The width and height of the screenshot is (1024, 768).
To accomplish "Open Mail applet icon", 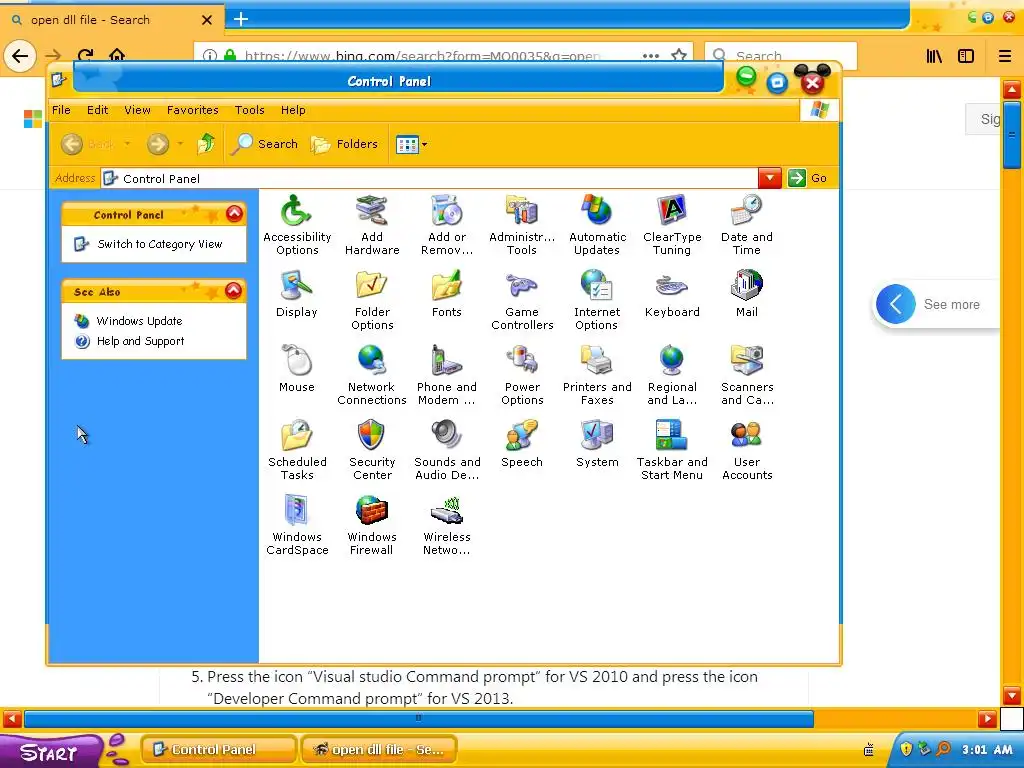I will pos(746,293).
